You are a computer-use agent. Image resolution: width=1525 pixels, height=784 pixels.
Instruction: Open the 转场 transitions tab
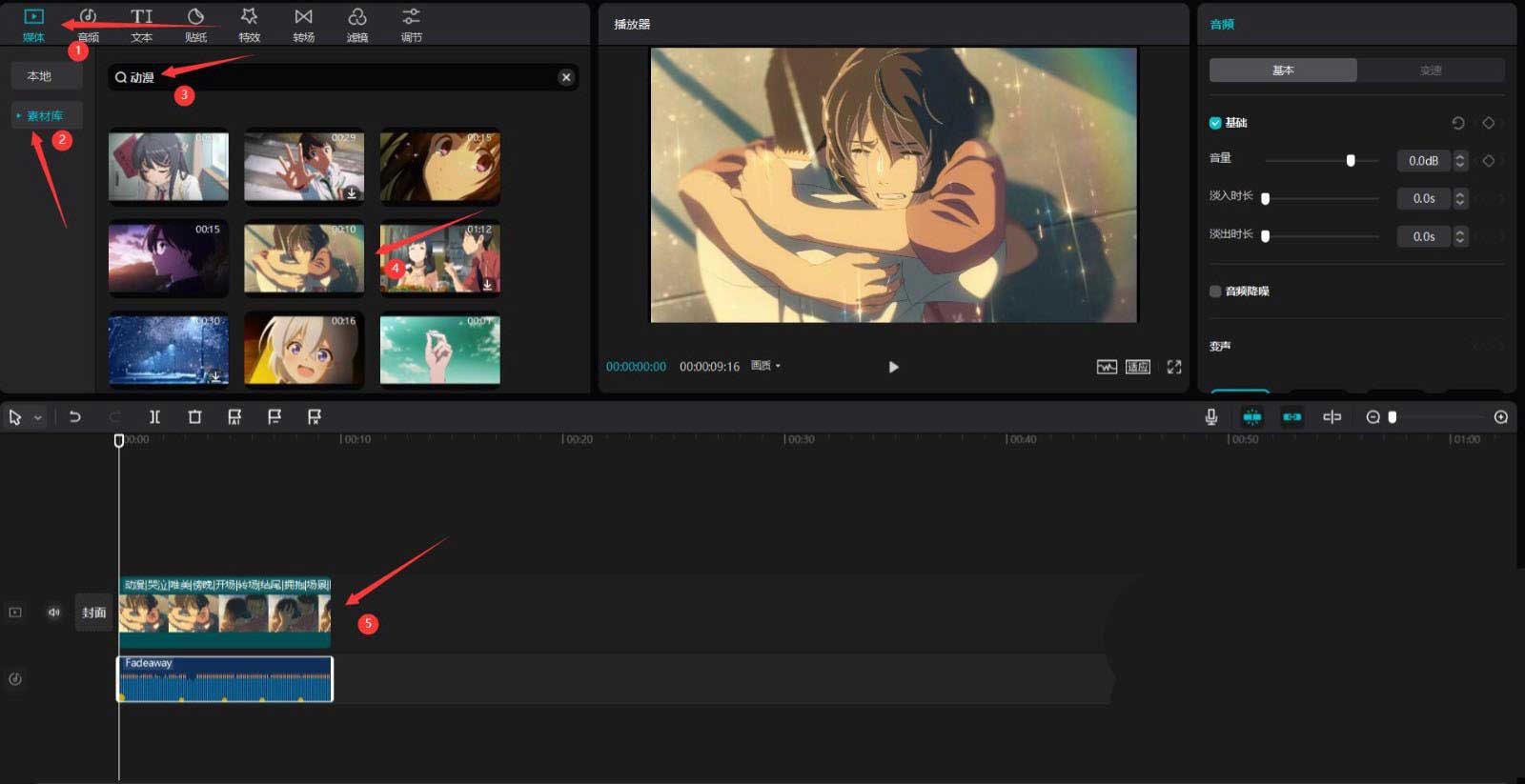(x=303, y=25)
